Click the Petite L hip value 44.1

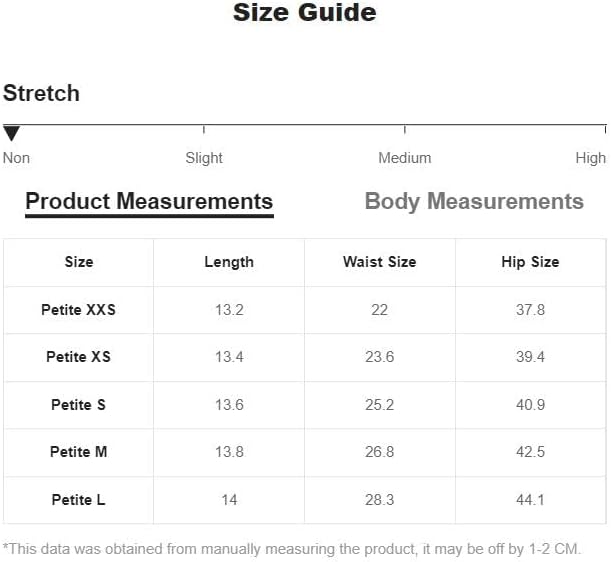tap(530, 500)
